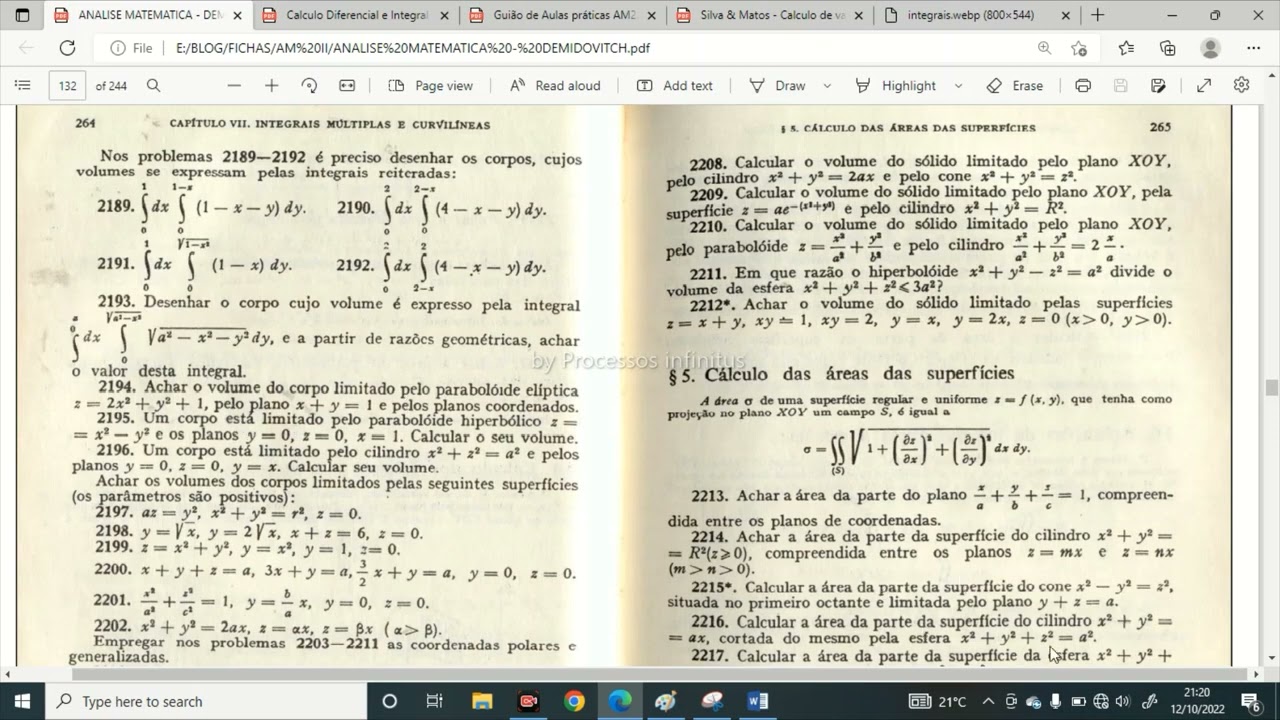Click the page number field showing 132
Screen dimensions: 1280x720
(x=67, y=86)
